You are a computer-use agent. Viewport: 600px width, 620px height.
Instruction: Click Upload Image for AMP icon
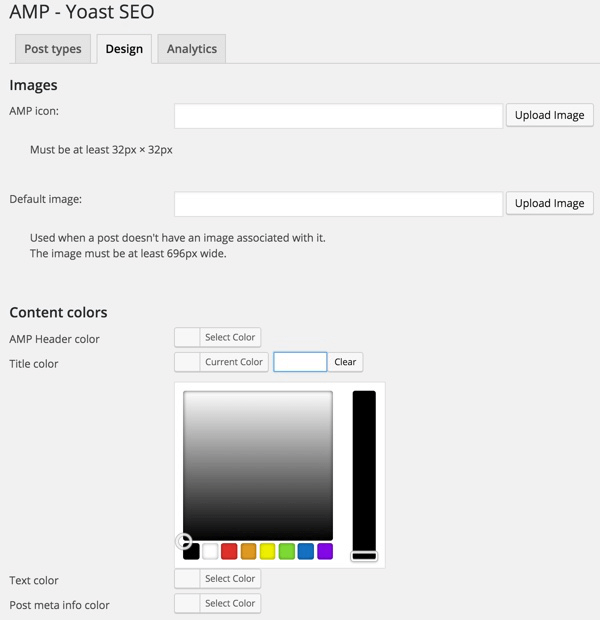tap(550, 115)
